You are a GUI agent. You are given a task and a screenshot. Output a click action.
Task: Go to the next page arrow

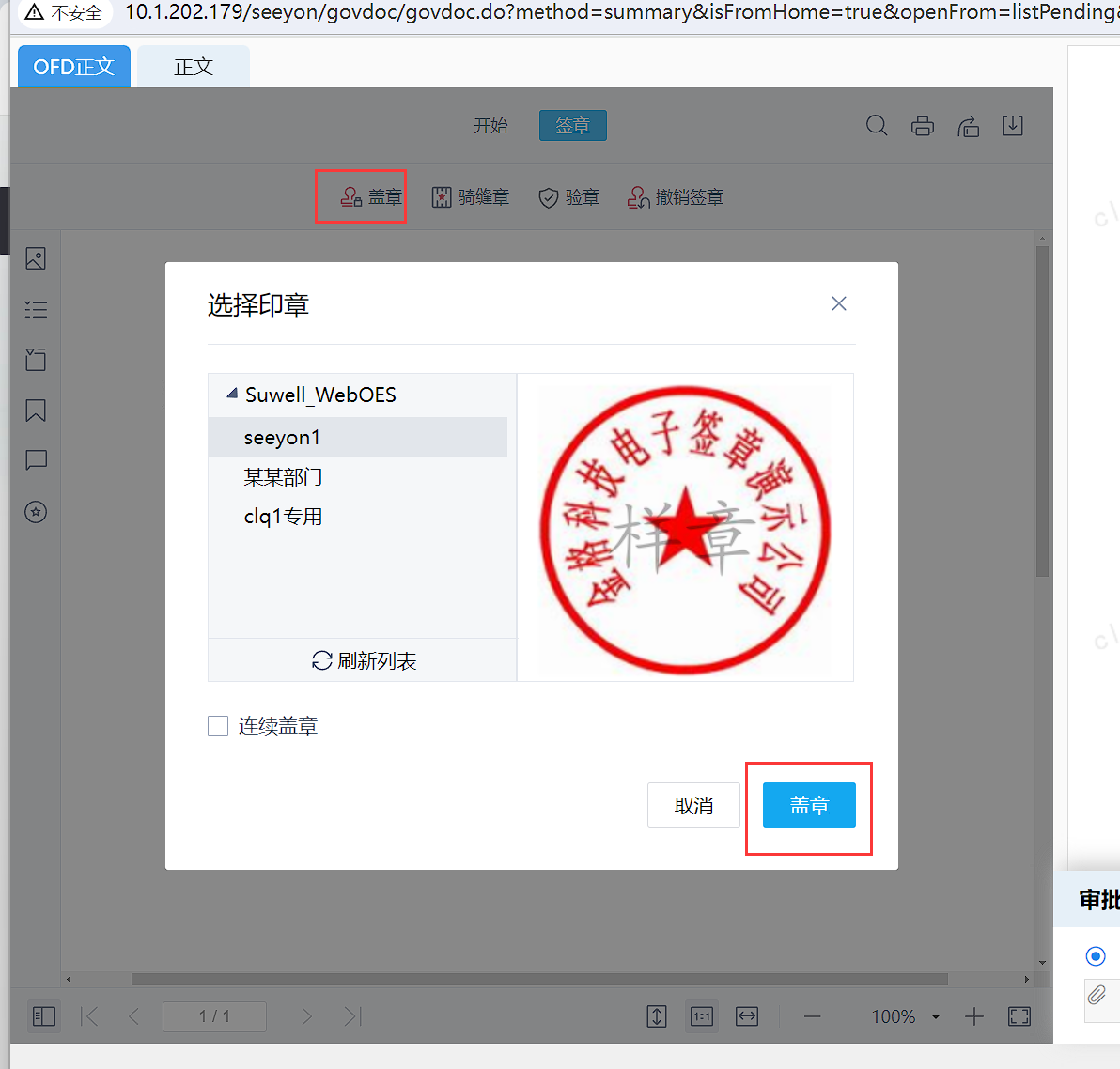click(x=306, y=1016)
